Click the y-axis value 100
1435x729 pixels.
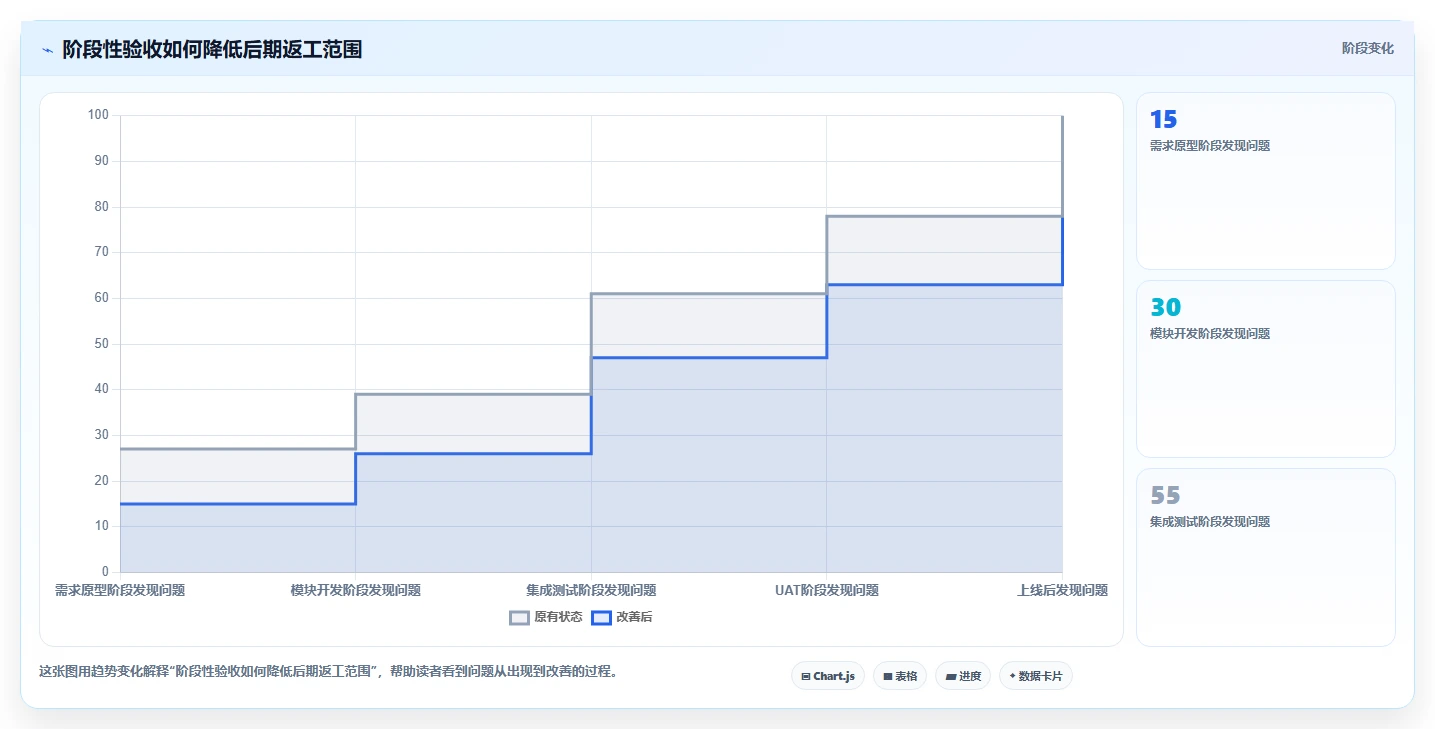click(98, 115)
